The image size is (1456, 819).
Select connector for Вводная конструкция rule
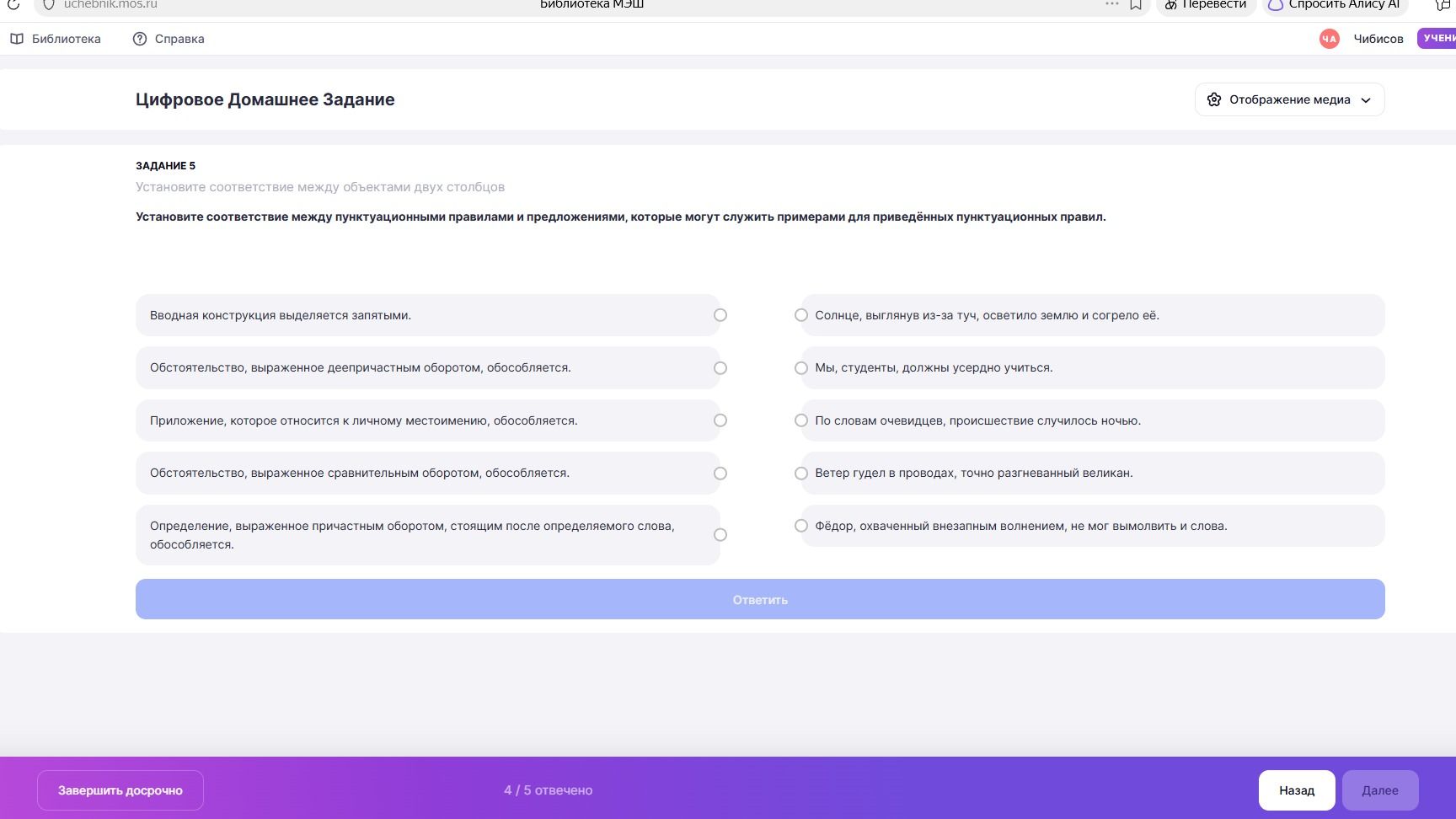[720, 315]
